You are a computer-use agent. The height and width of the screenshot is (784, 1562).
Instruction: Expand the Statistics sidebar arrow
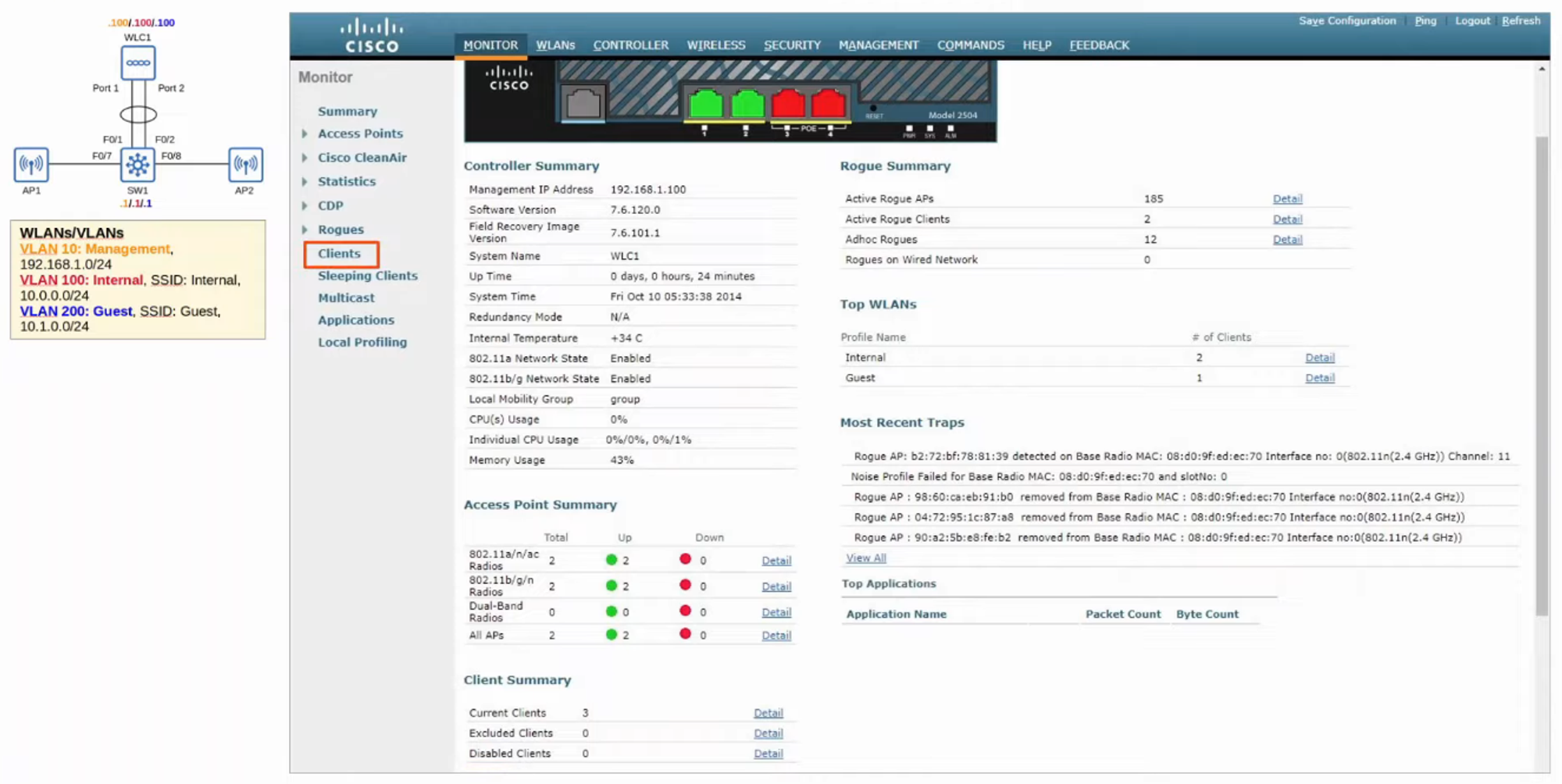pyautogui.click(x=305, y=181)
